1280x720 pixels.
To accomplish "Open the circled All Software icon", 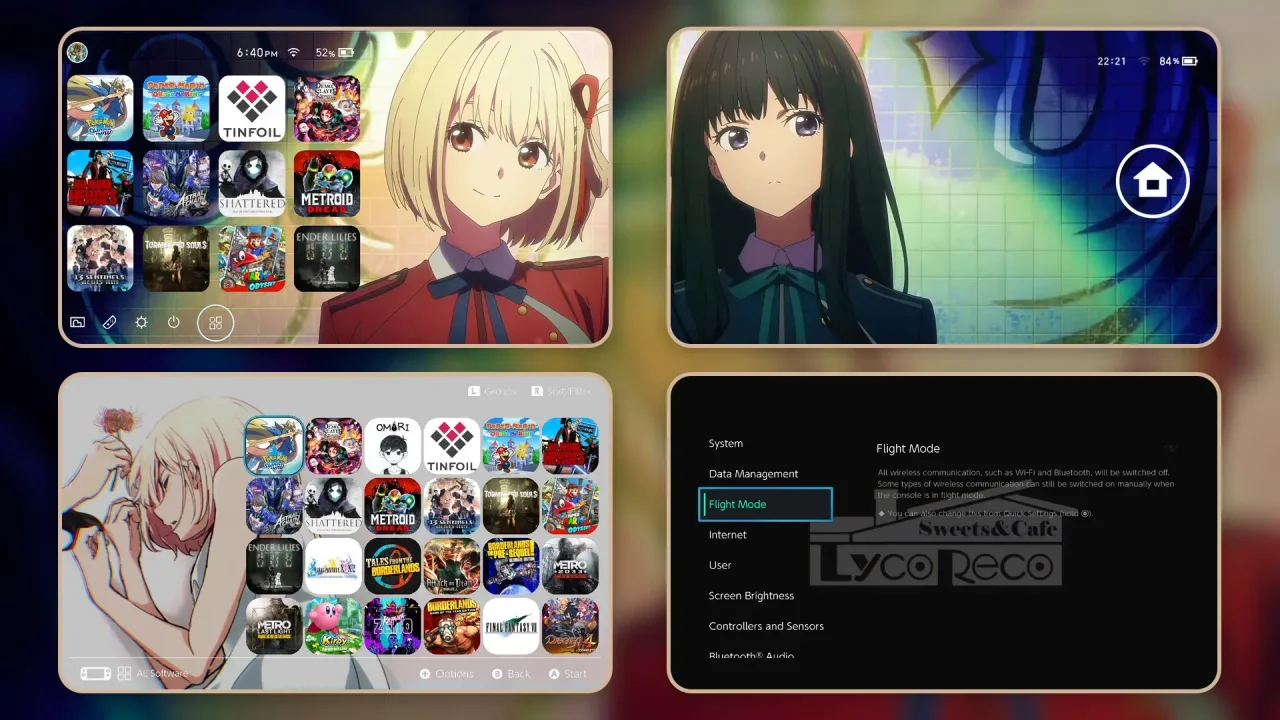I will (215, 322).
